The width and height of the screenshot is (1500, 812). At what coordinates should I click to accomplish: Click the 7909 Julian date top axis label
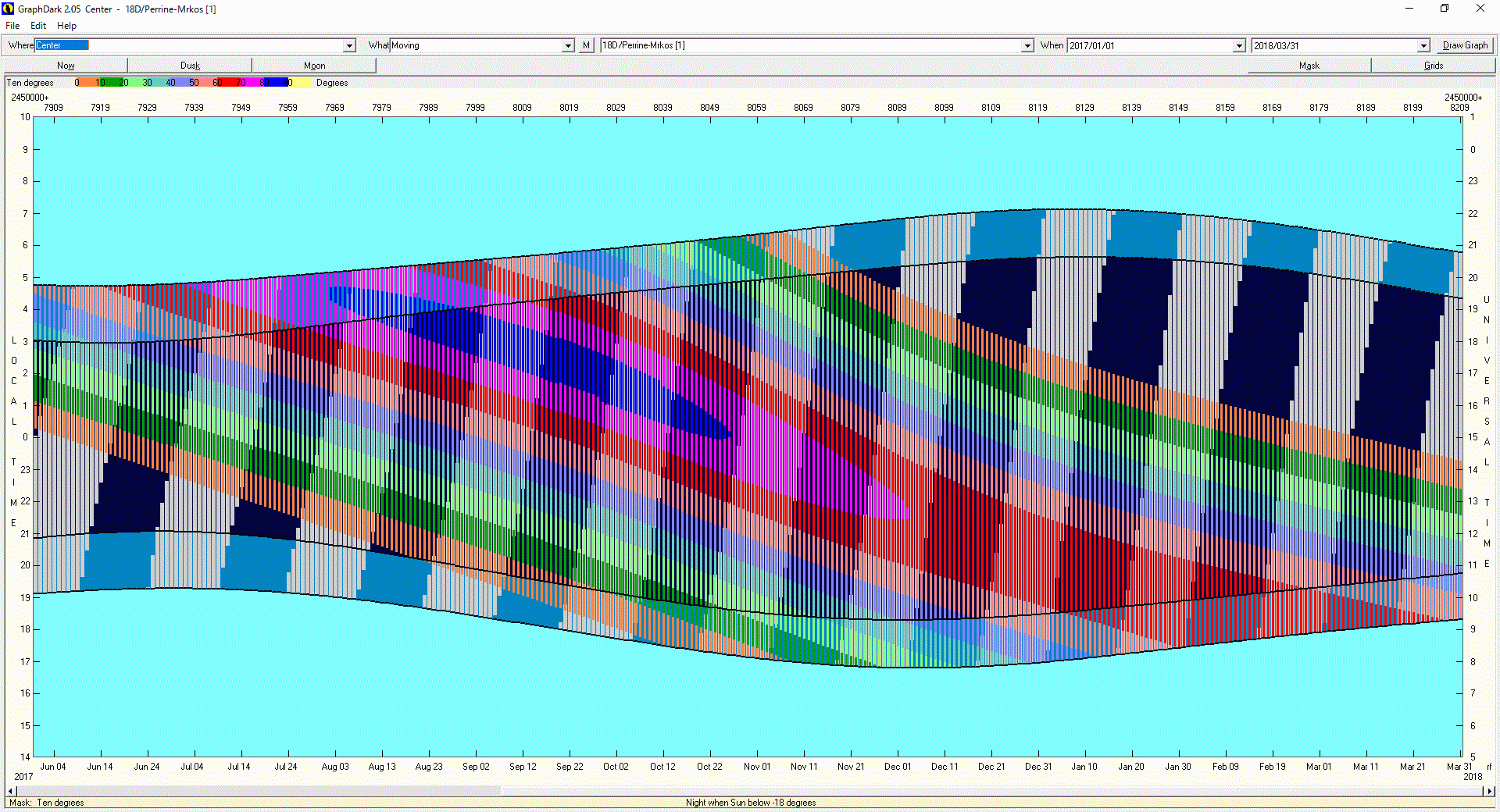53,108
